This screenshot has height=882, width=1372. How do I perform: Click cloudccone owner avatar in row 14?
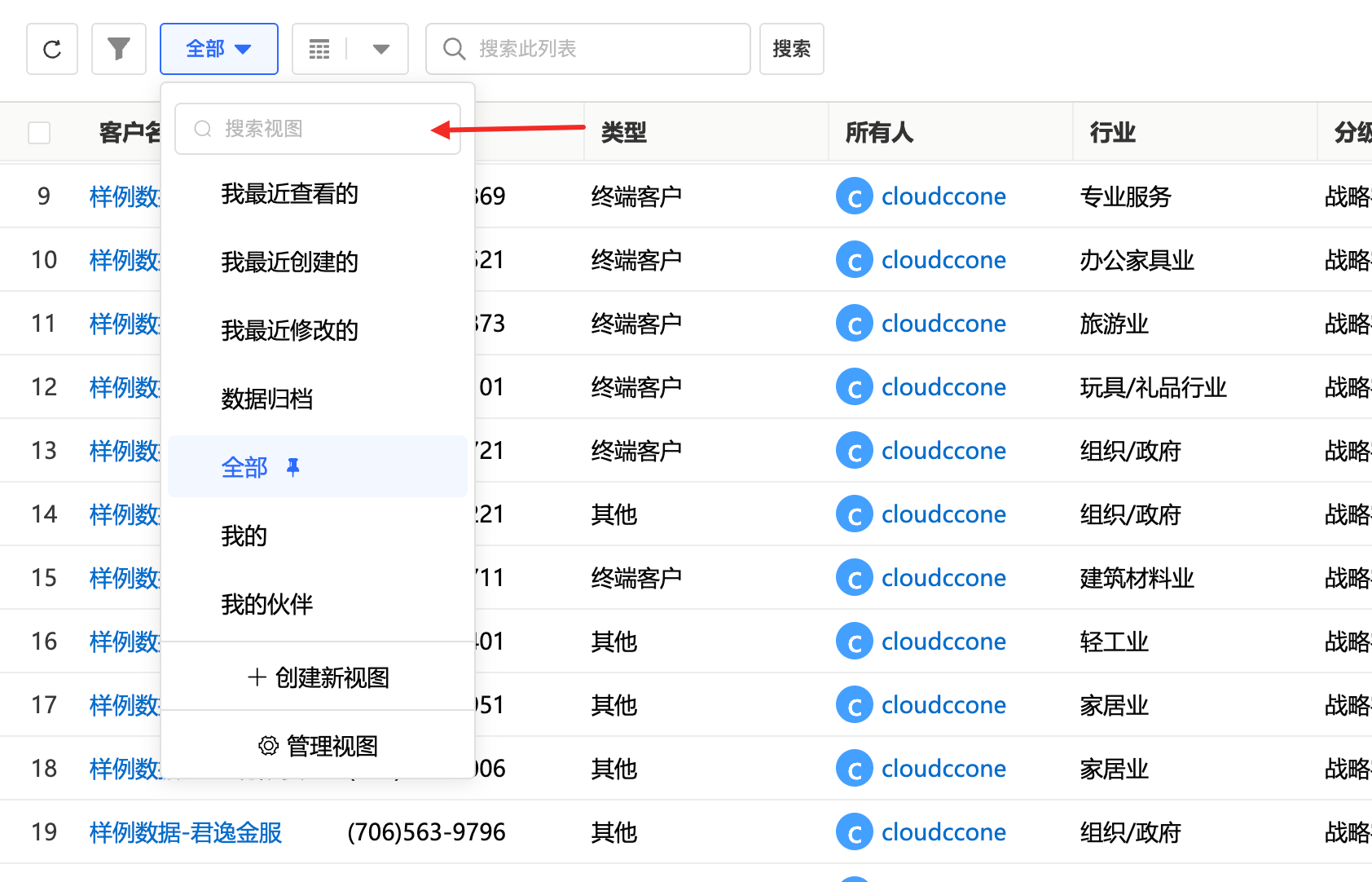point(854,514)
